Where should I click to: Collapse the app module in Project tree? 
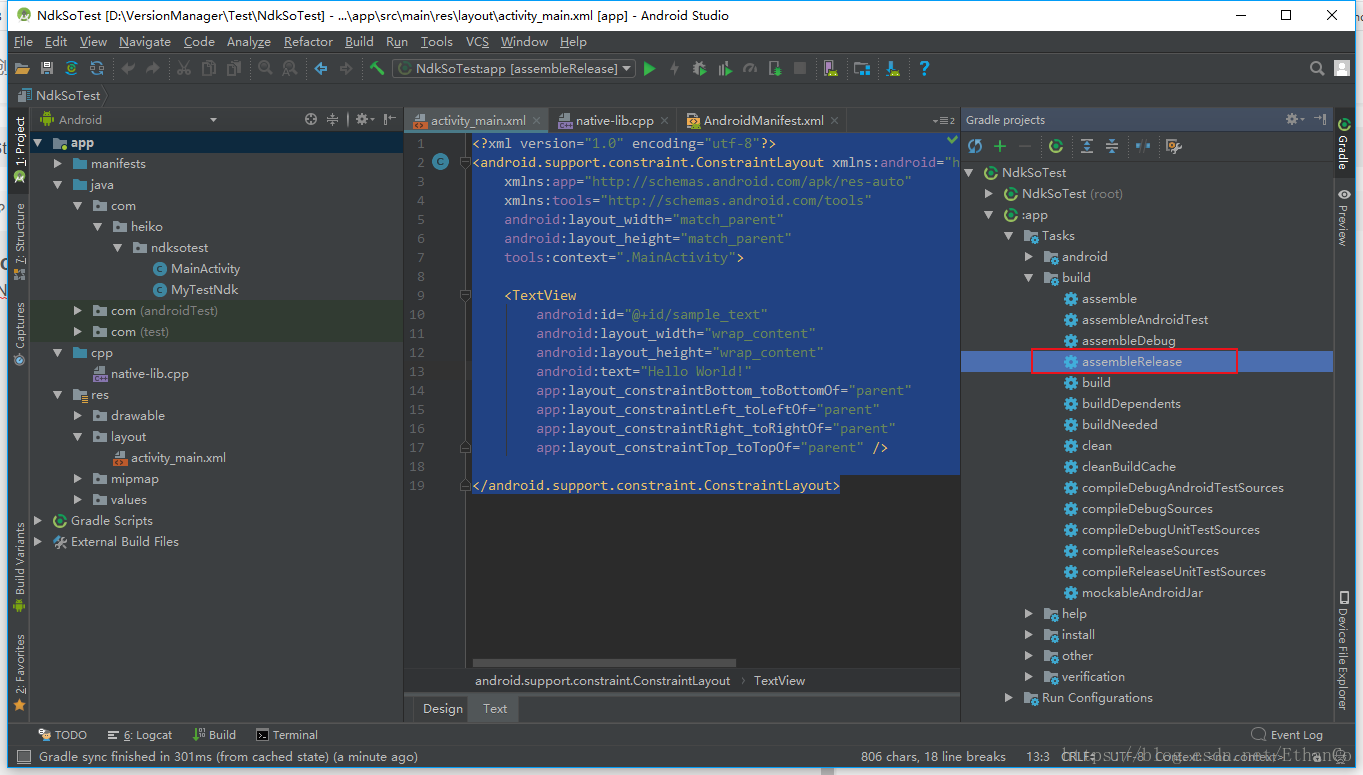[x=38, y=143]
